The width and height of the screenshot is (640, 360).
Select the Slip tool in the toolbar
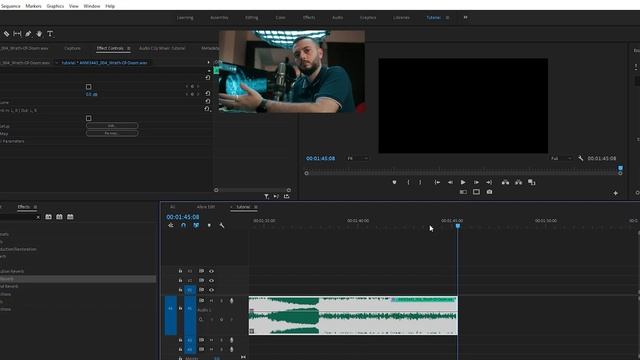[x=17, y=34]
